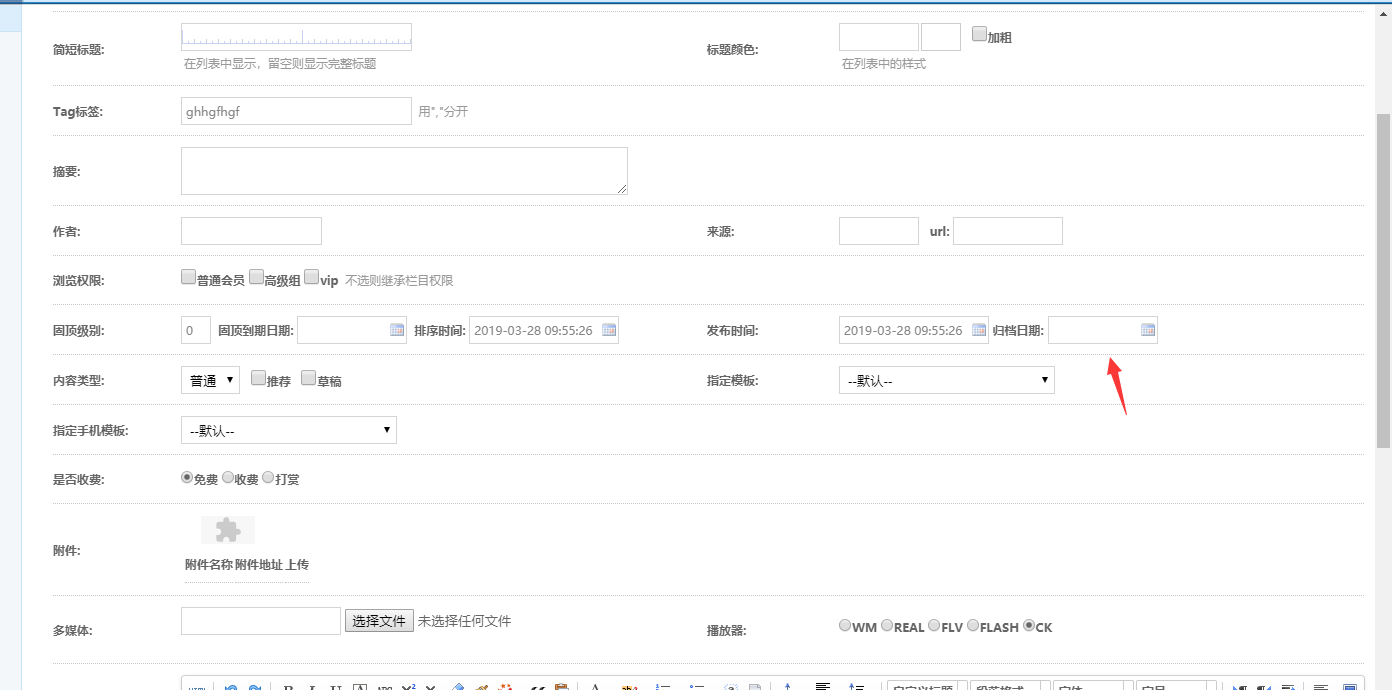The width and height of the screenshot is (1392, 690).
Task: Open calendar picker for 固顶到期日期
Action: point(397,330)
